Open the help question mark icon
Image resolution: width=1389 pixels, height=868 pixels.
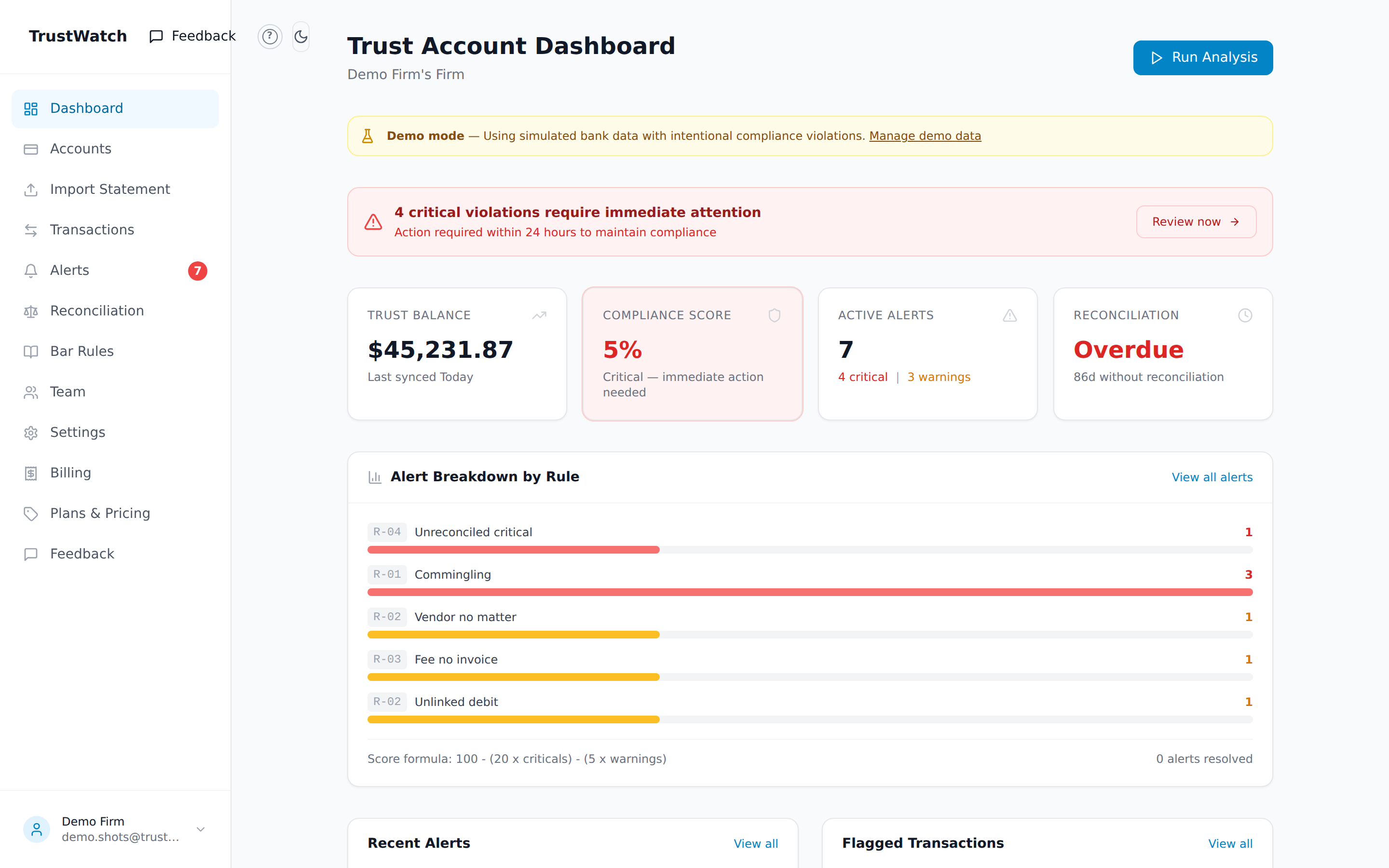270,37
